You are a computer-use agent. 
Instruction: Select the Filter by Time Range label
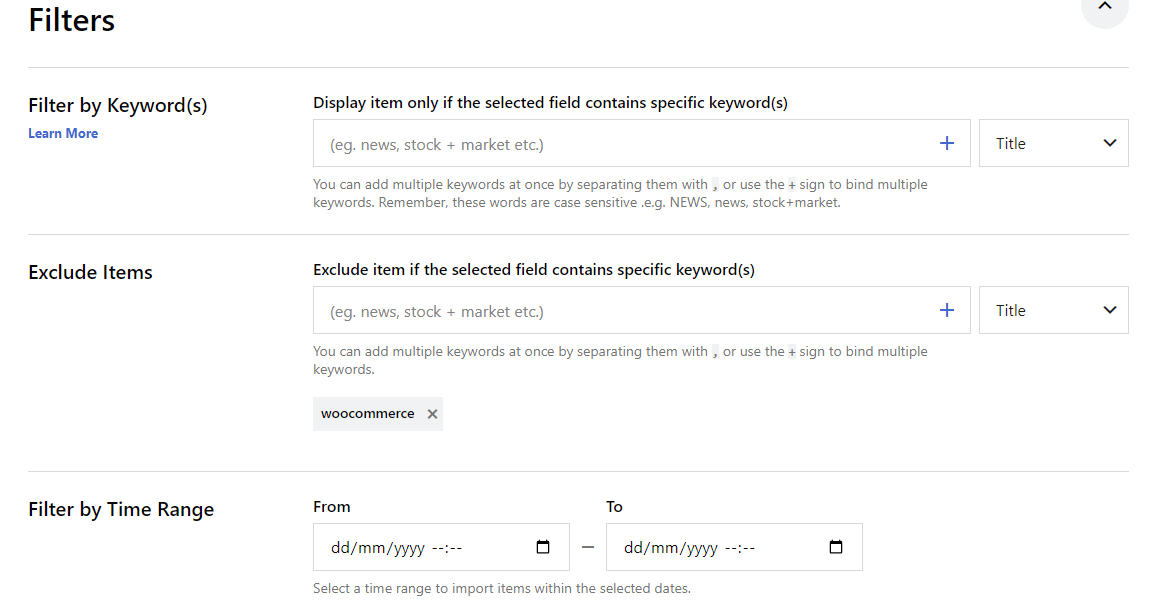(x=120, y=509)
